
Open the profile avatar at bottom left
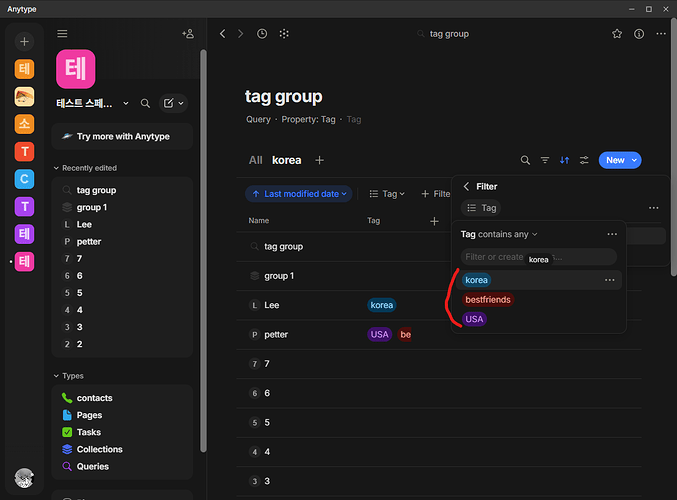24,478
